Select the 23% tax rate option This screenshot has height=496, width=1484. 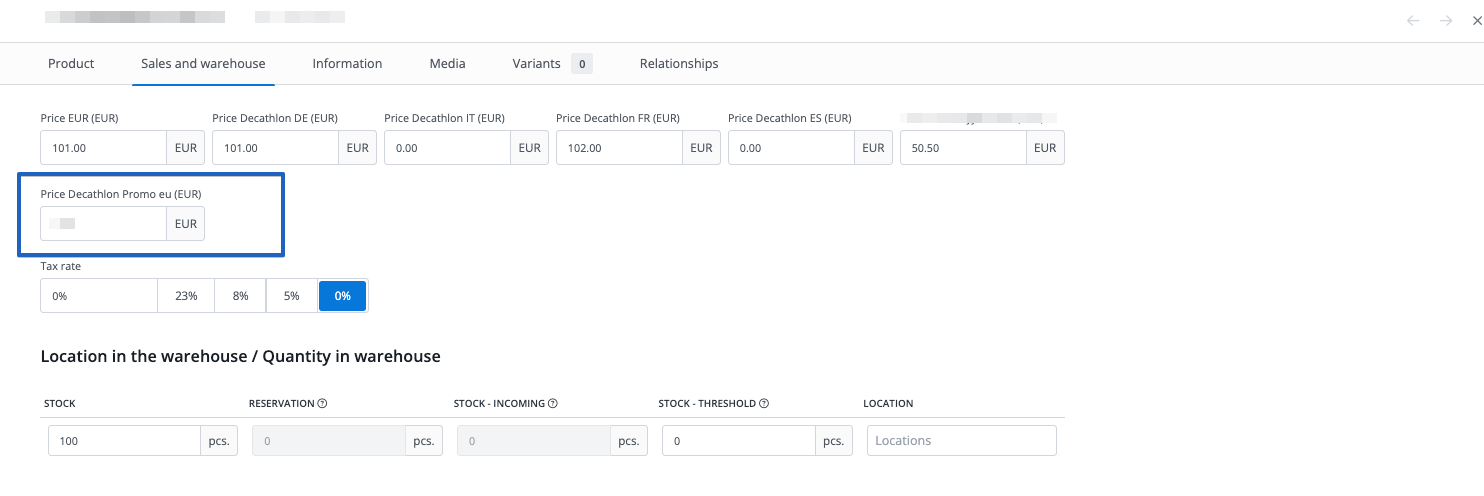tap(186, 296)
